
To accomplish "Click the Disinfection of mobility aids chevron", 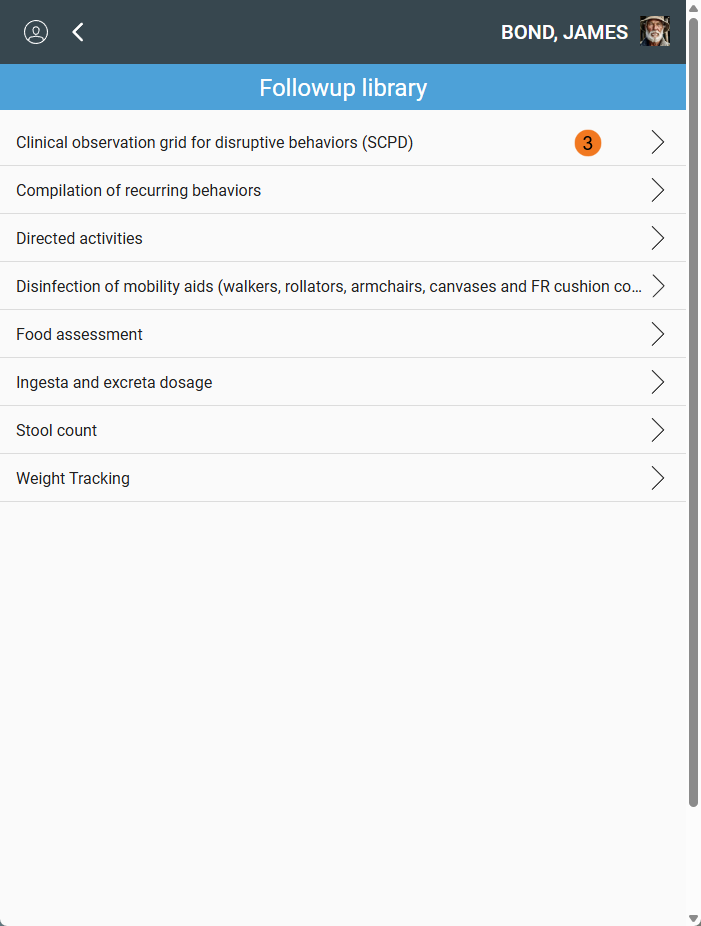I will (657, 286).
